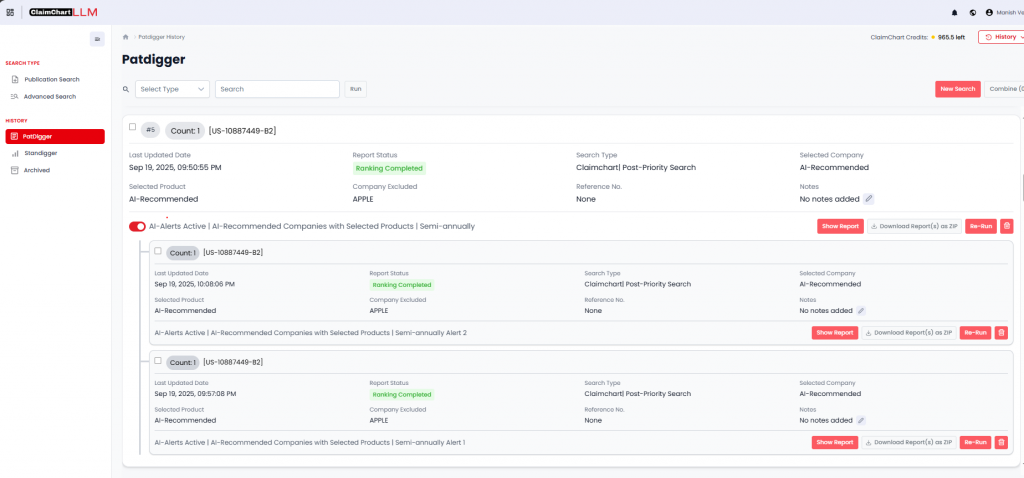Delete search #5 using trash icon

coord(1006,226)
